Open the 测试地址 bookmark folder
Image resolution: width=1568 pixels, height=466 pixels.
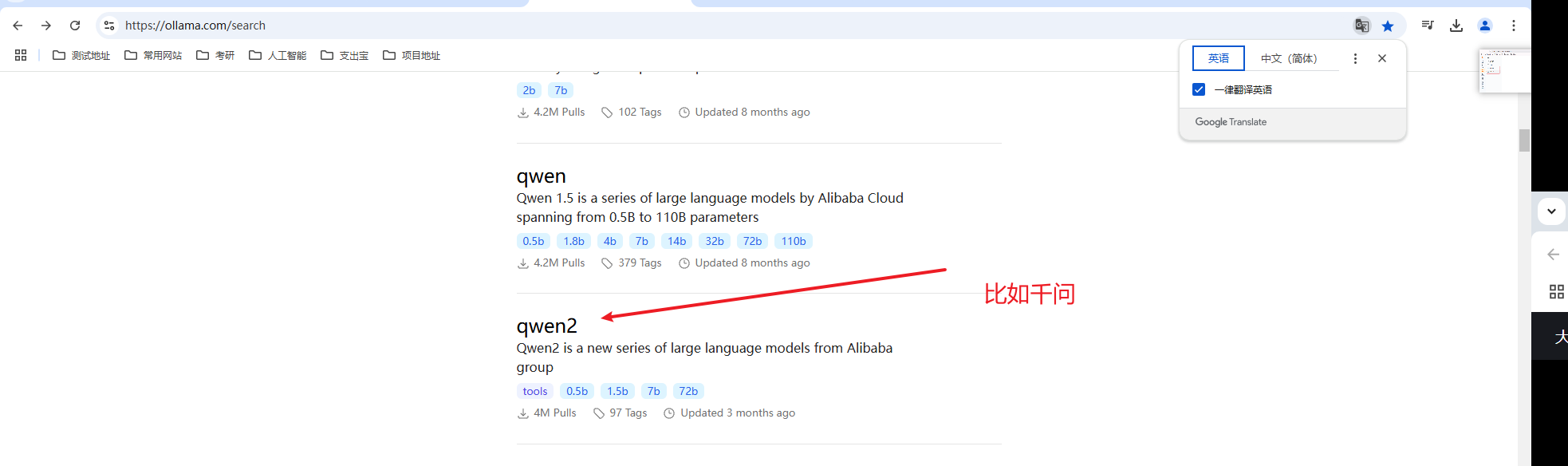pyautogui.click(x=81, y=55)
